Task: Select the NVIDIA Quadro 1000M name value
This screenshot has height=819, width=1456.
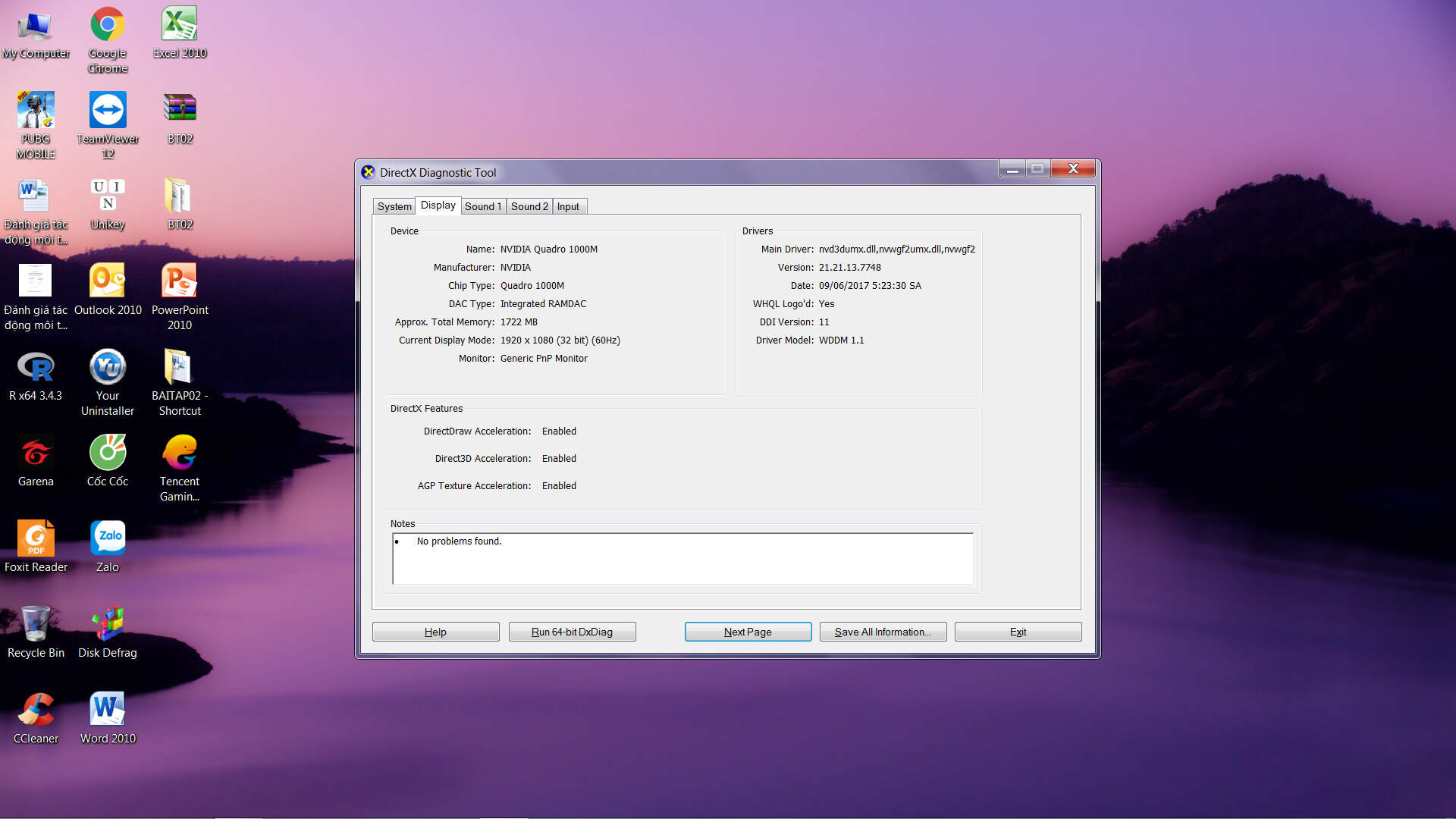Action: coord(549,249)
